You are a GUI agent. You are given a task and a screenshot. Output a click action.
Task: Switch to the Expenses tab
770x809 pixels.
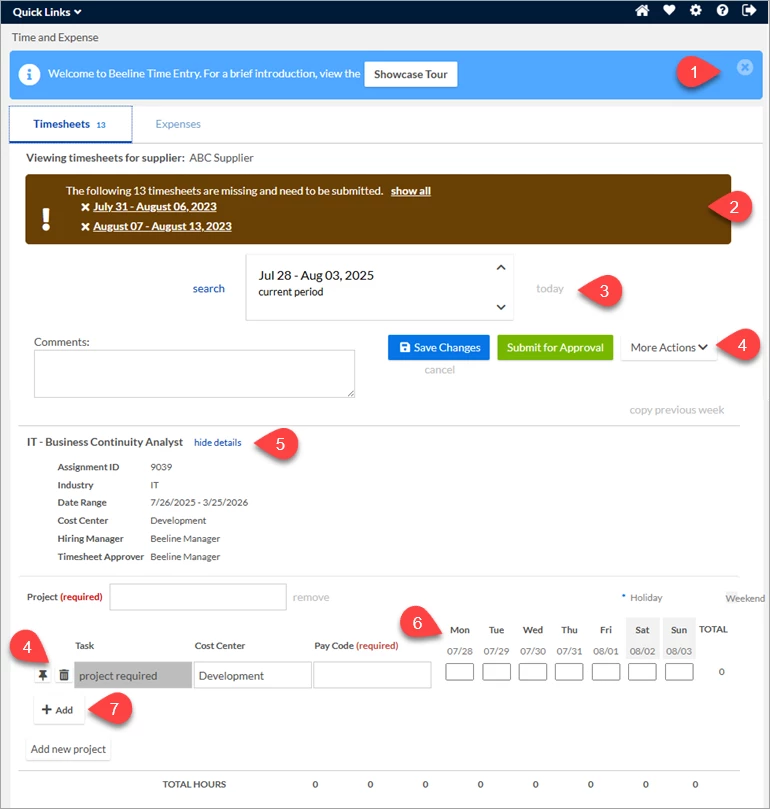178,124
